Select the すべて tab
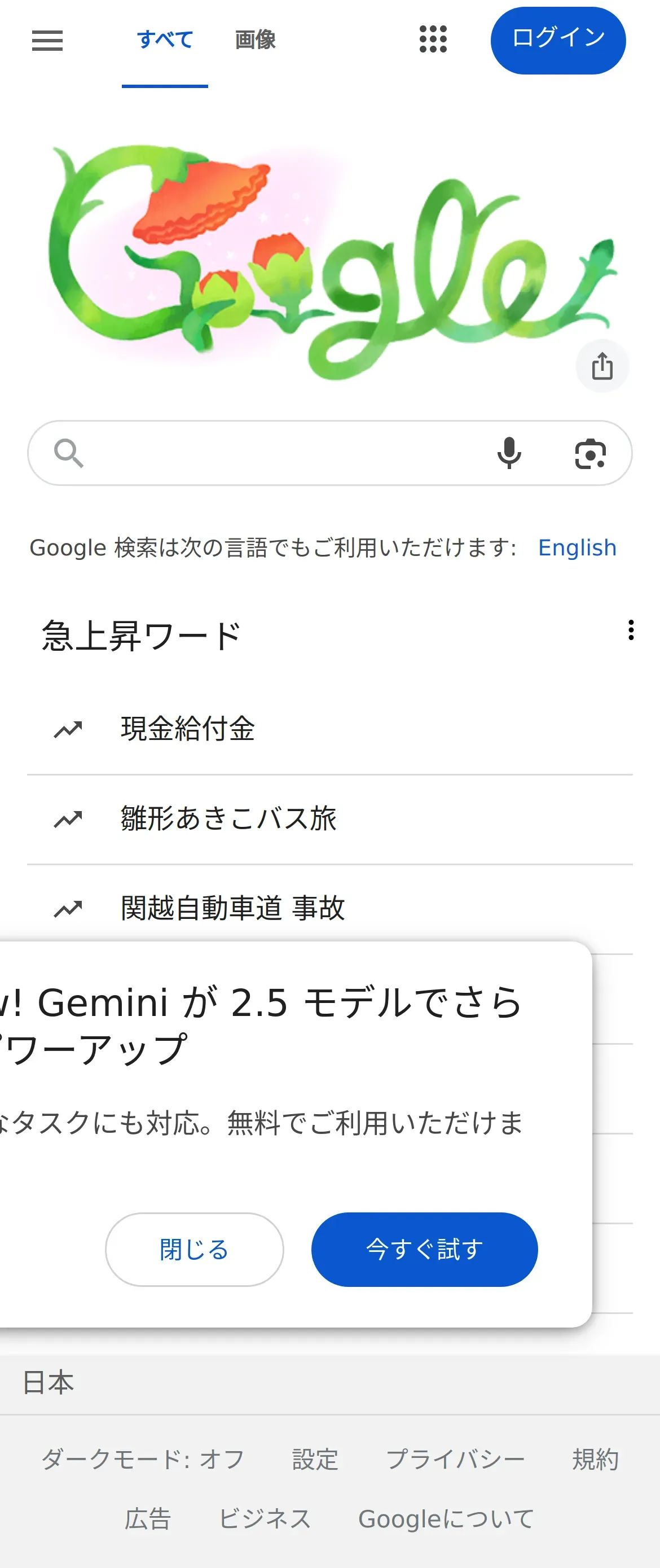 point(165,40)
